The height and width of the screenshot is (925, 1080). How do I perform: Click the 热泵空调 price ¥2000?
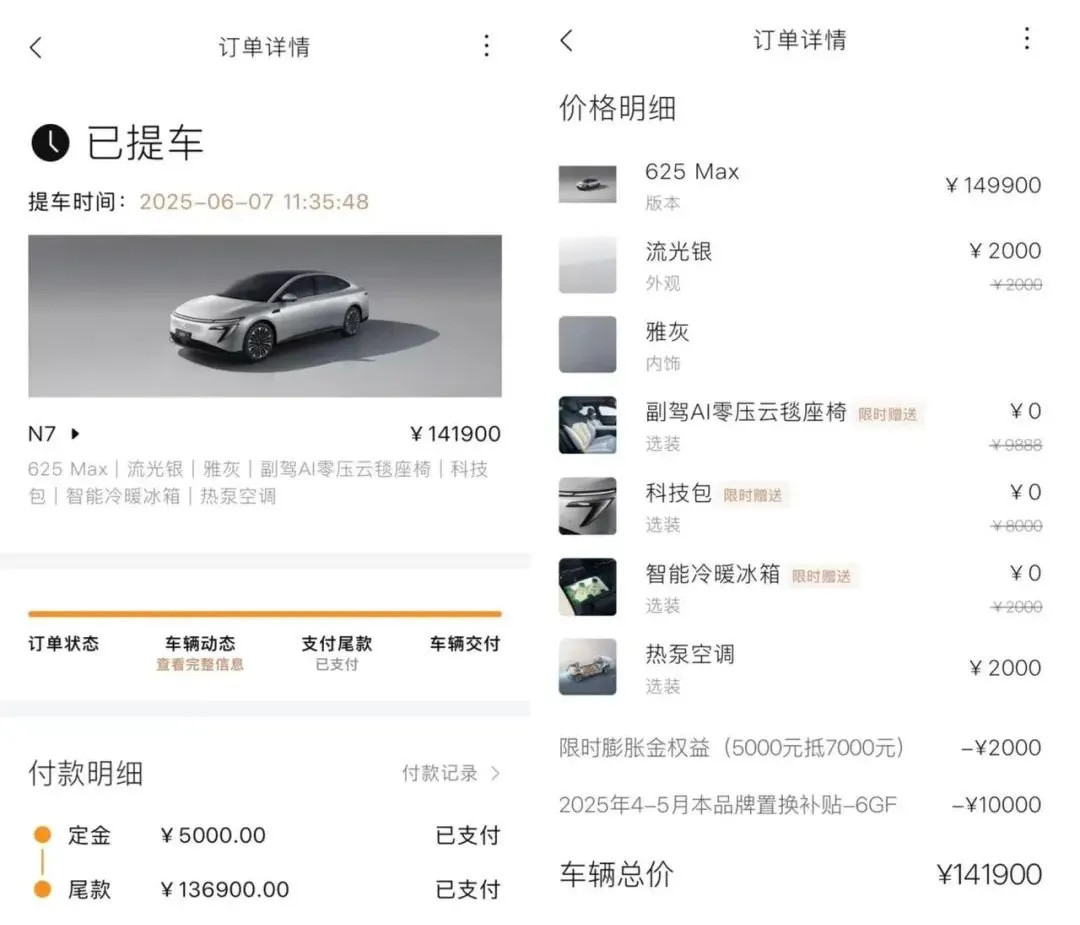point(1005,667)
